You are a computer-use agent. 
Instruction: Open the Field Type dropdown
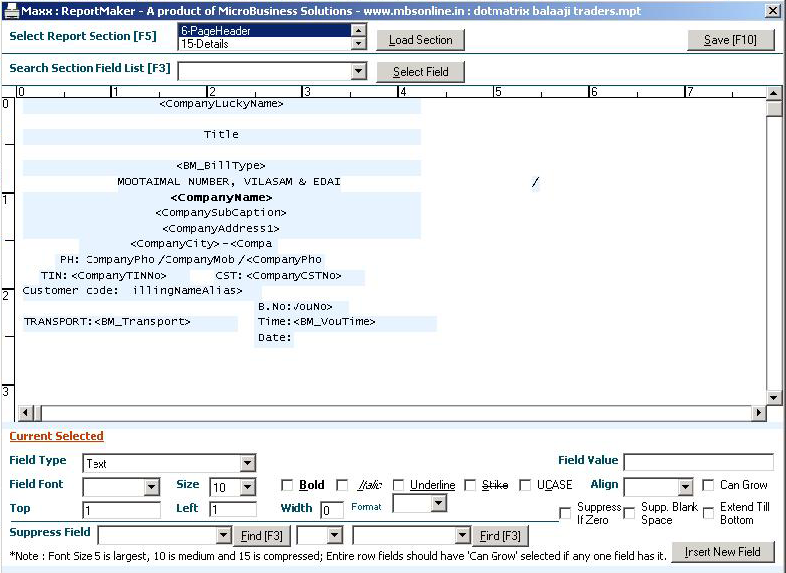click(x=247, y=464)
